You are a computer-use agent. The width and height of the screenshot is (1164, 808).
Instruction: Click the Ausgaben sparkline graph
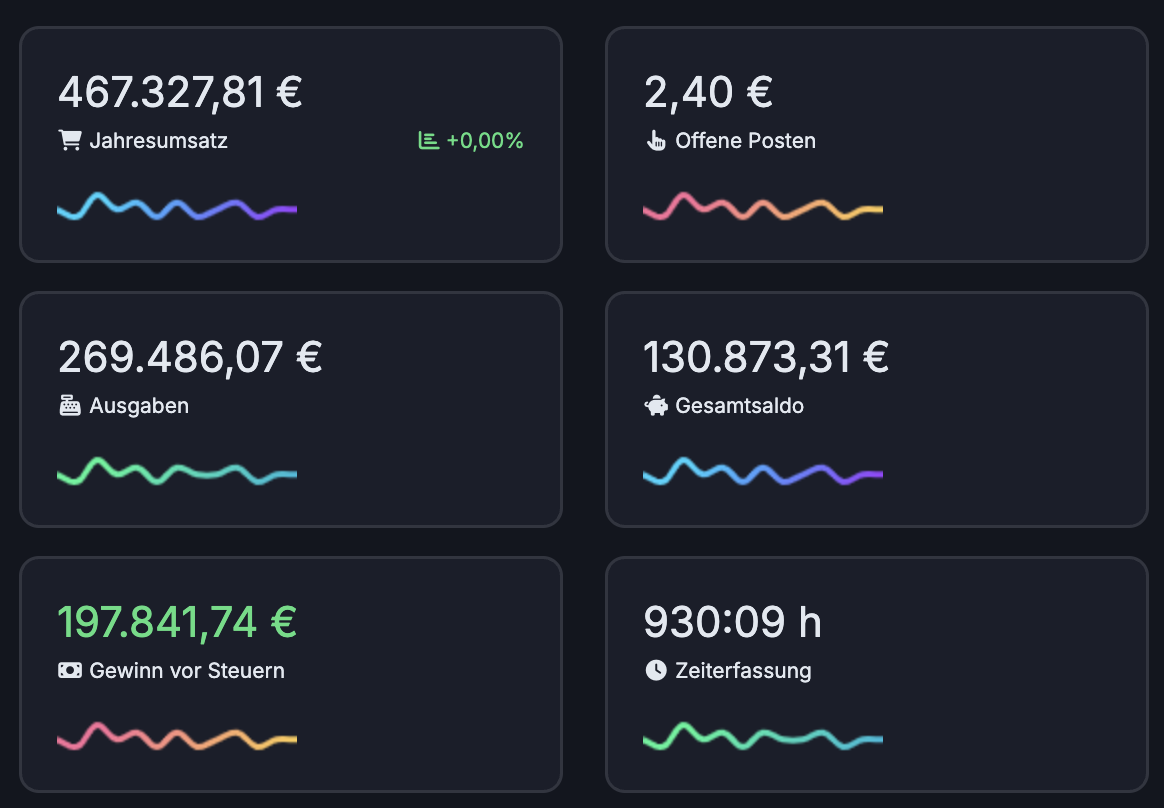[176, 473]
